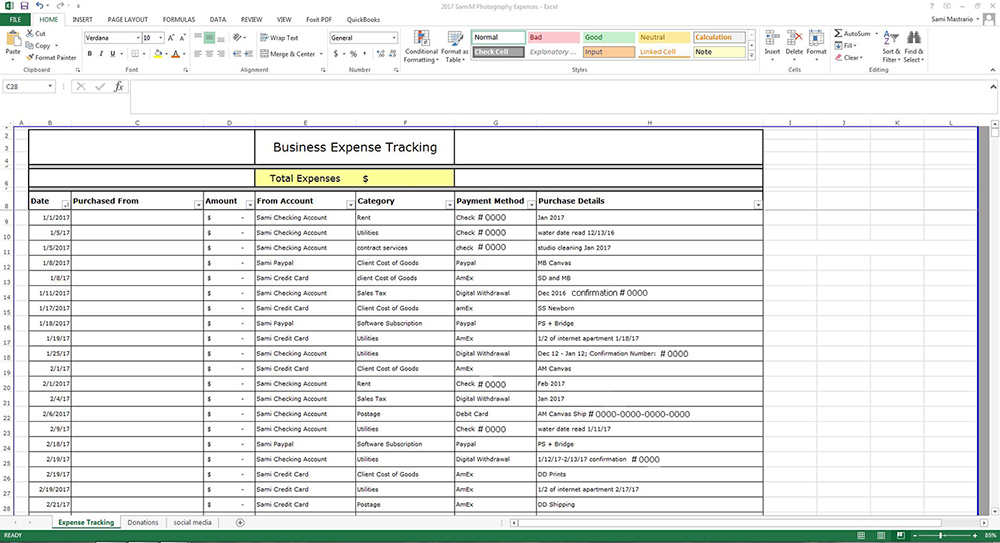
Task: Open the Purchase Details filter dropdown
Action: point(758,205)
